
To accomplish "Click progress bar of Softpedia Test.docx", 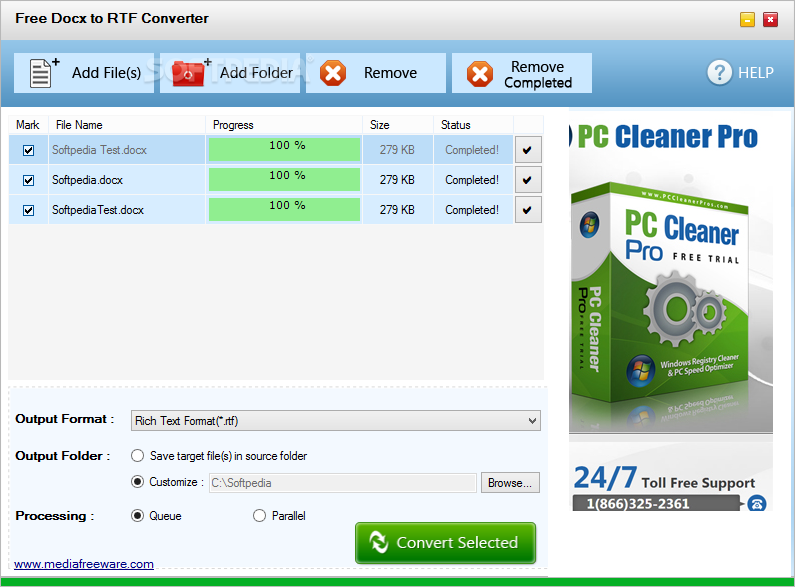I will [x=284, y=150].
